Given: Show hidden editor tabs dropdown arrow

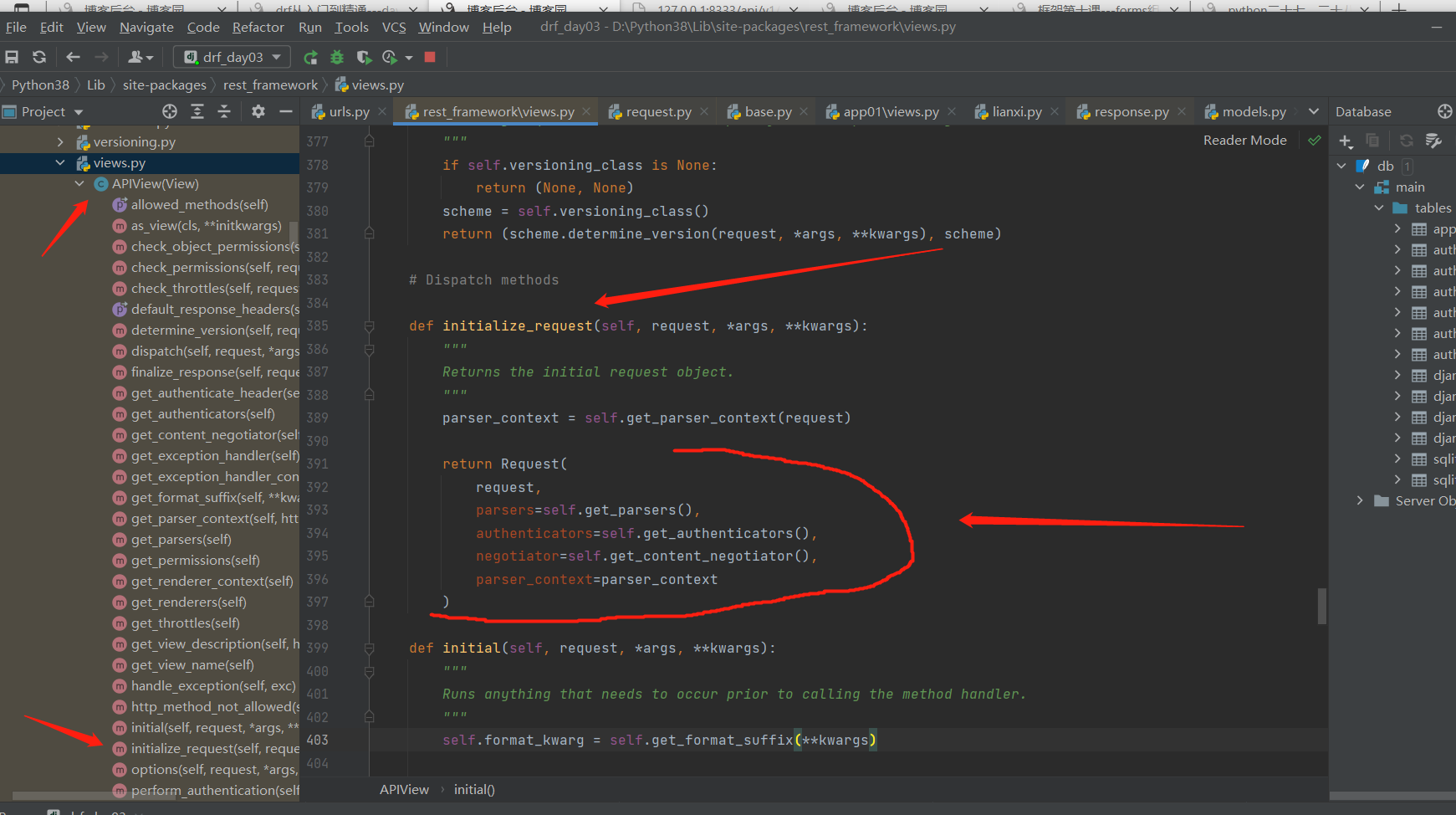Looking at the screenshot, I should pyautogui.click(x=1314, y=111).
